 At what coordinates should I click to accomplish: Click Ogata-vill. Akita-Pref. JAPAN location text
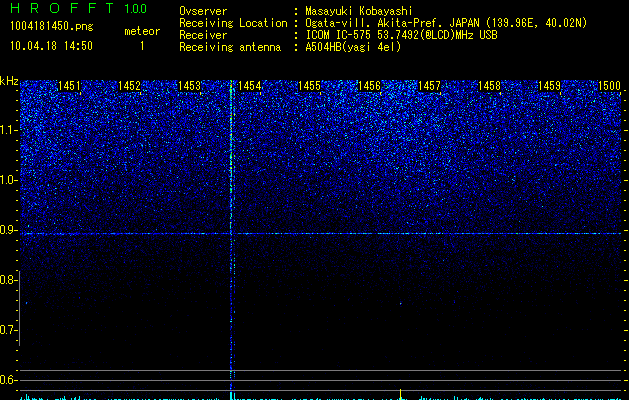(x=392, y=23)
